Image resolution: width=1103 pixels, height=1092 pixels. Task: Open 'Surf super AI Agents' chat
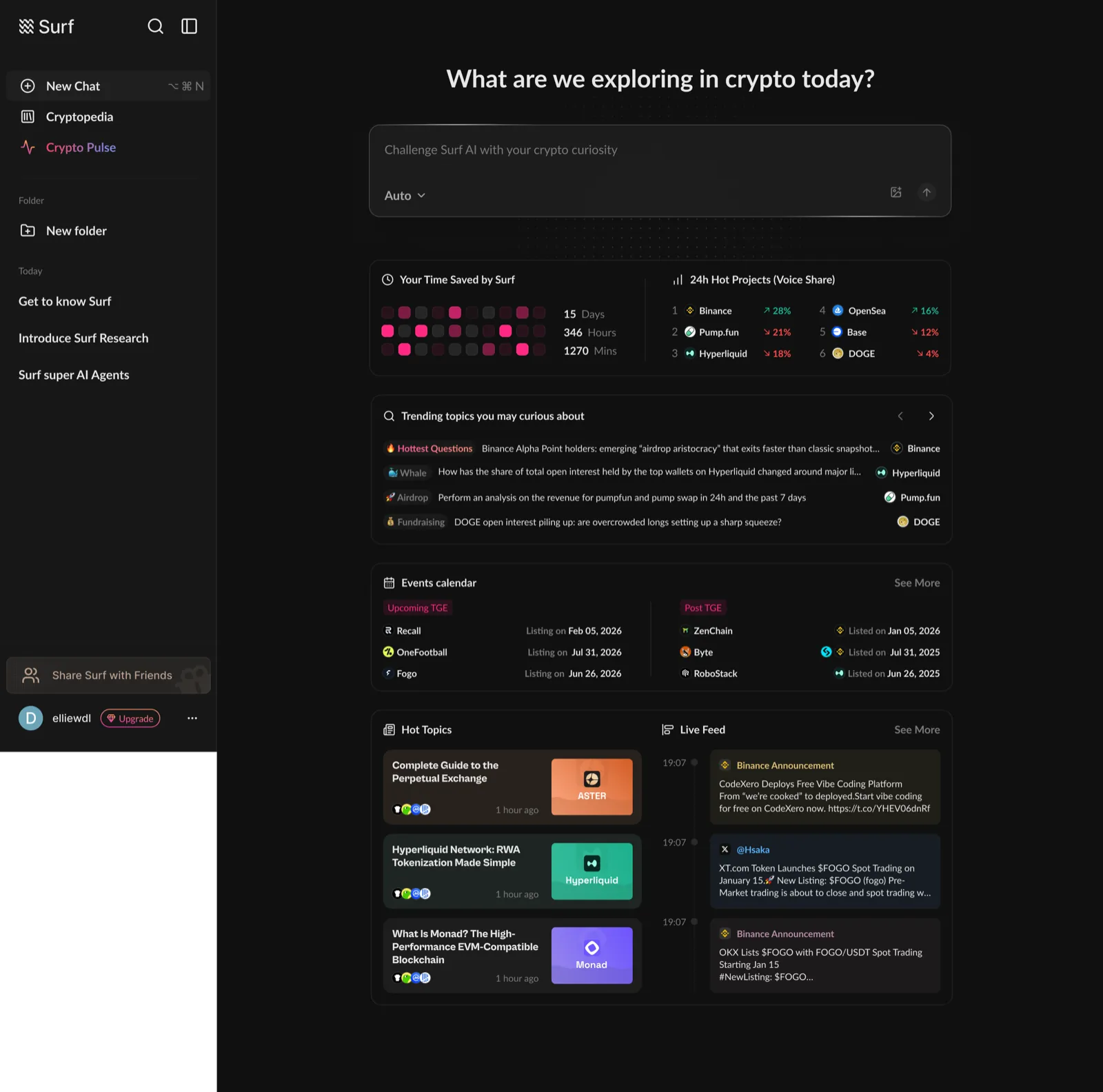[74, 374]
